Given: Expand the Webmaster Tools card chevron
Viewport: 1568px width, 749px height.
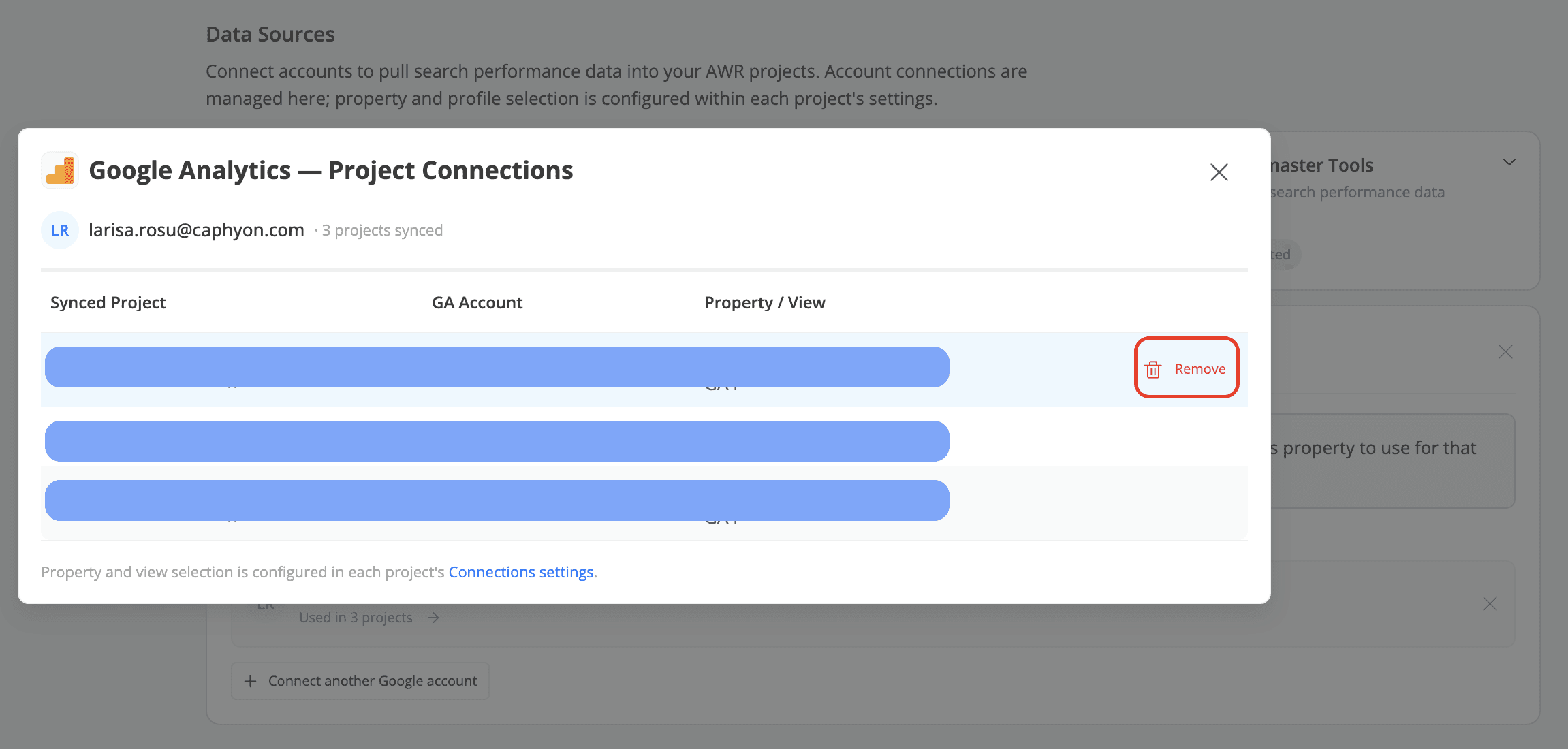Looking at the screenshot, I should [x=1509, y=162].
